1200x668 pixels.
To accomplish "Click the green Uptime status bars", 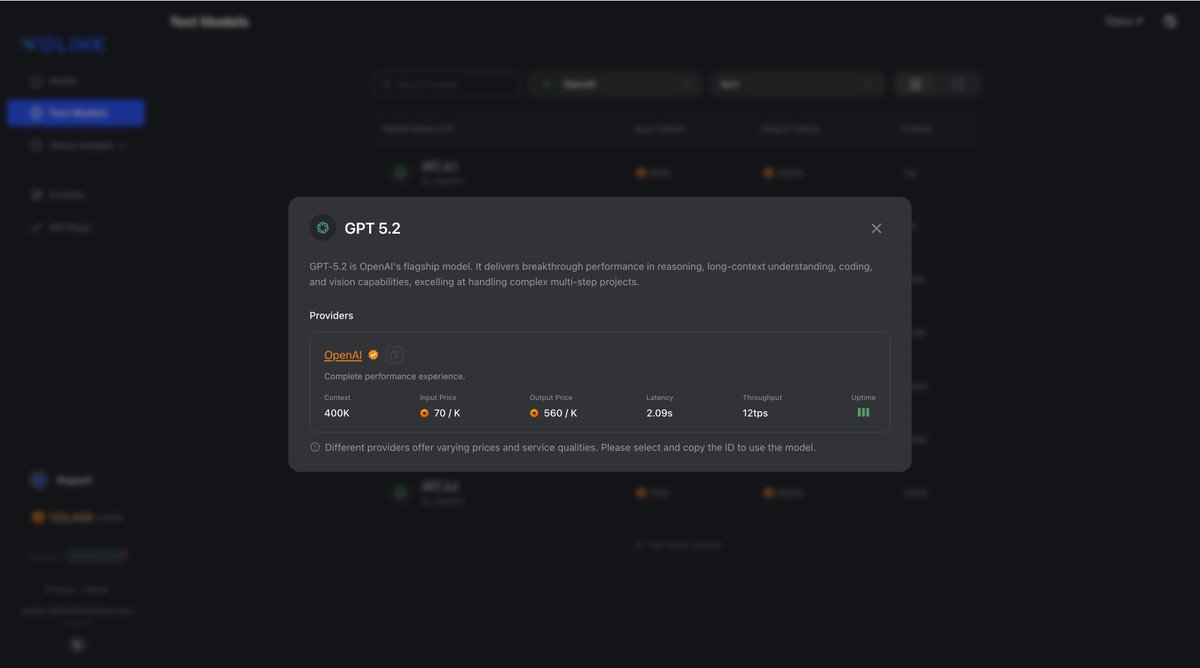I will click(x=863, y=412).
